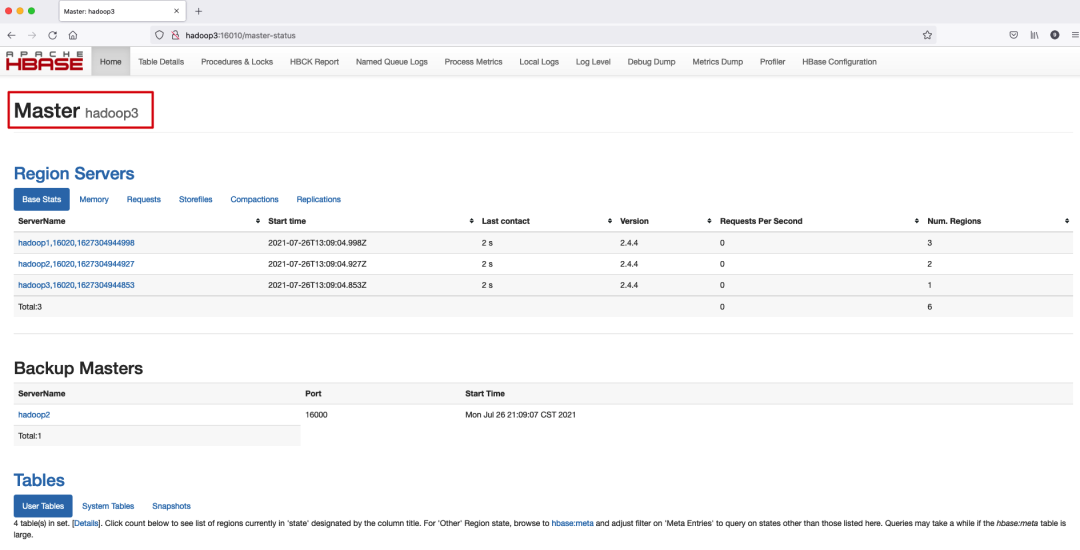
Task: Sort region servers by Start time
Action: coord(472,221)
